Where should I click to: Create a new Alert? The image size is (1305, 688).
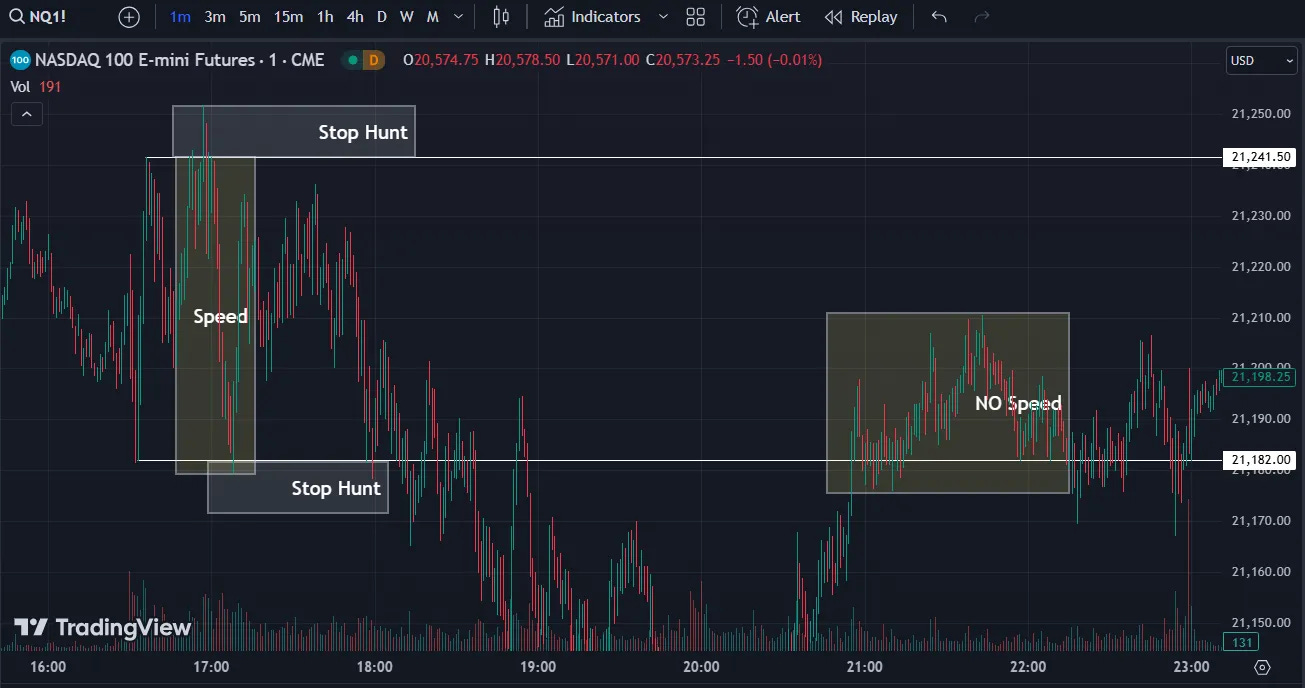768,16
